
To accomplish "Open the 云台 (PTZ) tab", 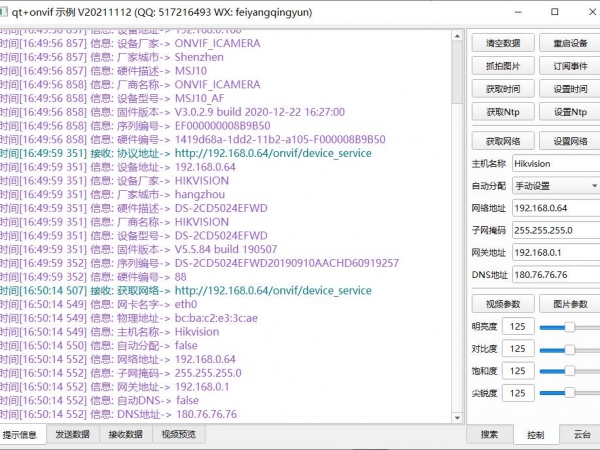I will (x=581, y=435).
